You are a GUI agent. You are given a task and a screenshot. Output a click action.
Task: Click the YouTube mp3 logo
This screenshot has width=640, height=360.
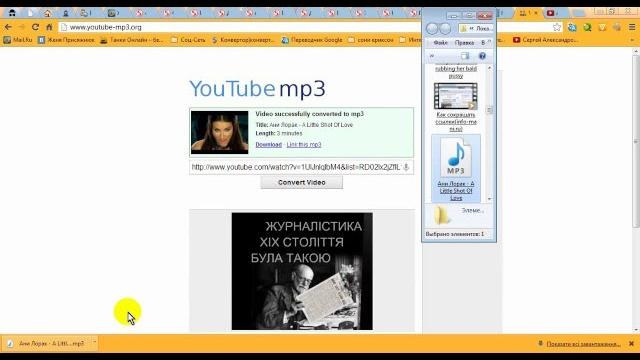point(258,89)
